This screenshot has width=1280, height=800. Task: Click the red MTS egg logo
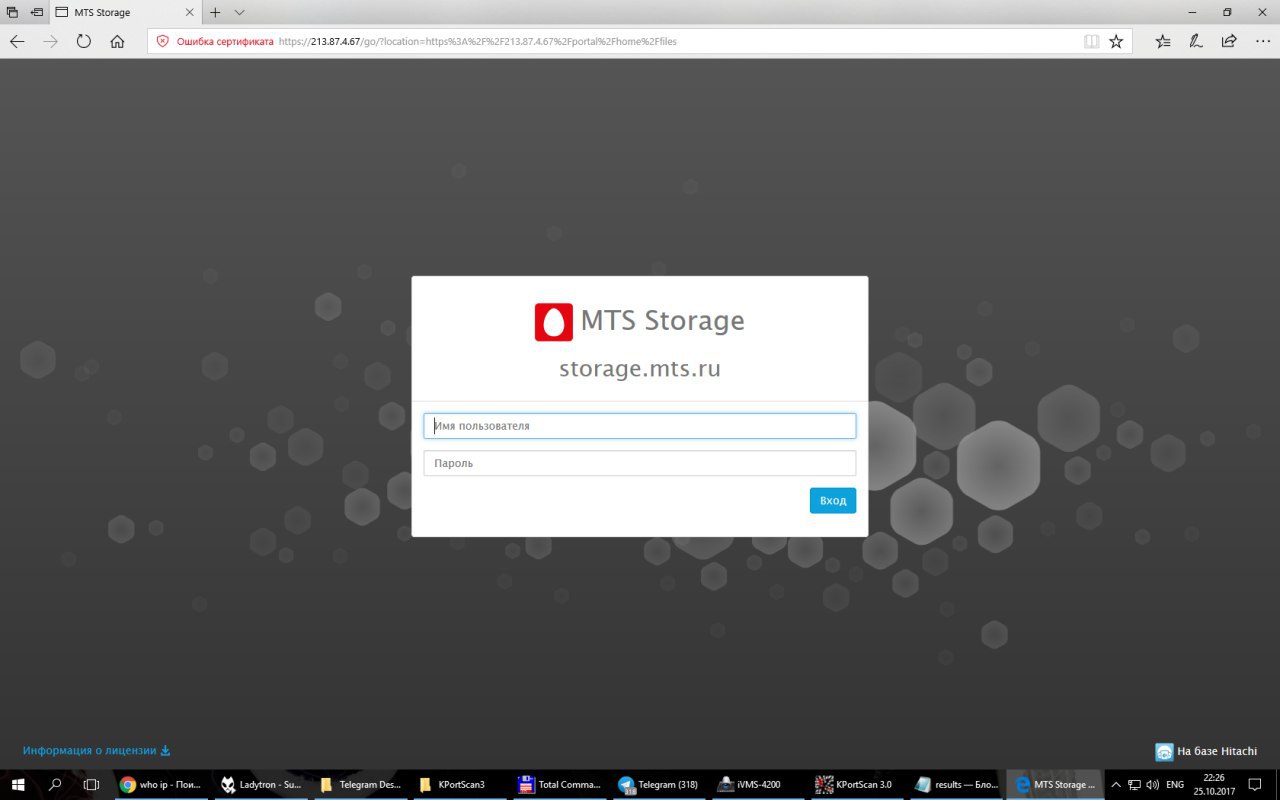coord(554,322)
